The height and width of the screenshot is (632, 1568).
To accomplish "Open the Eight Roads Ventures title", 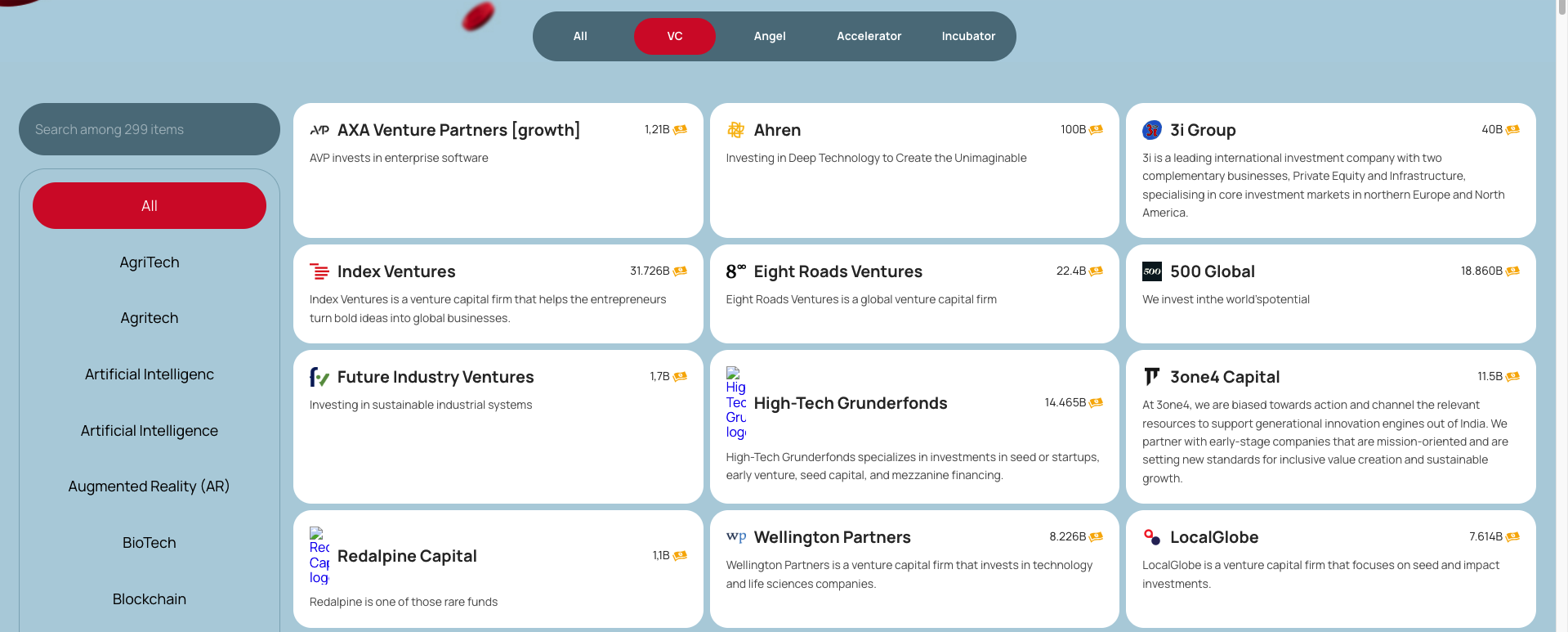I will pos(838,271).
